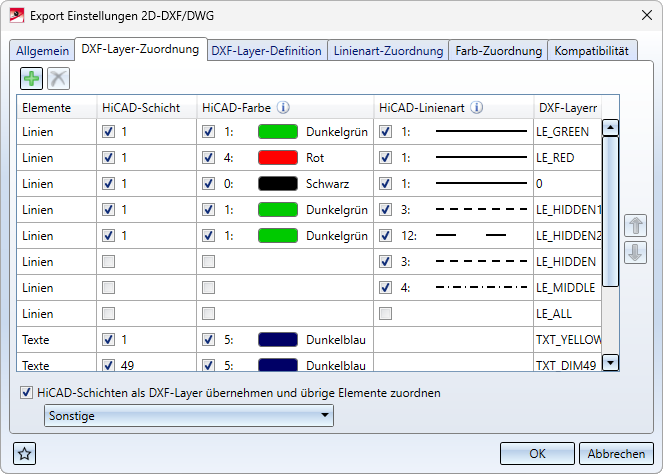
Task: Uncheck HiCAD-Farbe checkbox in LE_RED row
Action: pyautogui.click(x=208, y=158)
